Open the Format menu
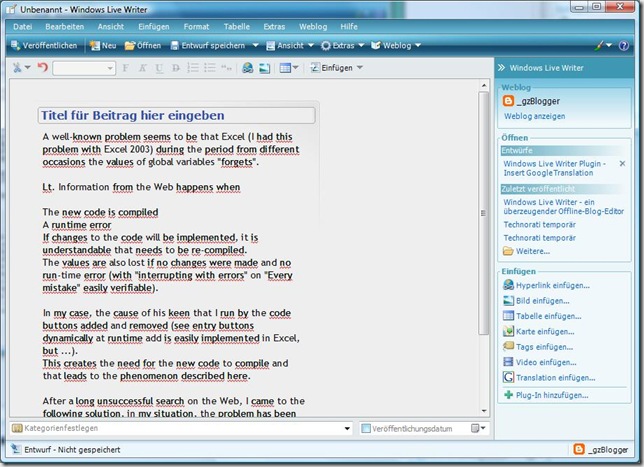 point(196,27)
